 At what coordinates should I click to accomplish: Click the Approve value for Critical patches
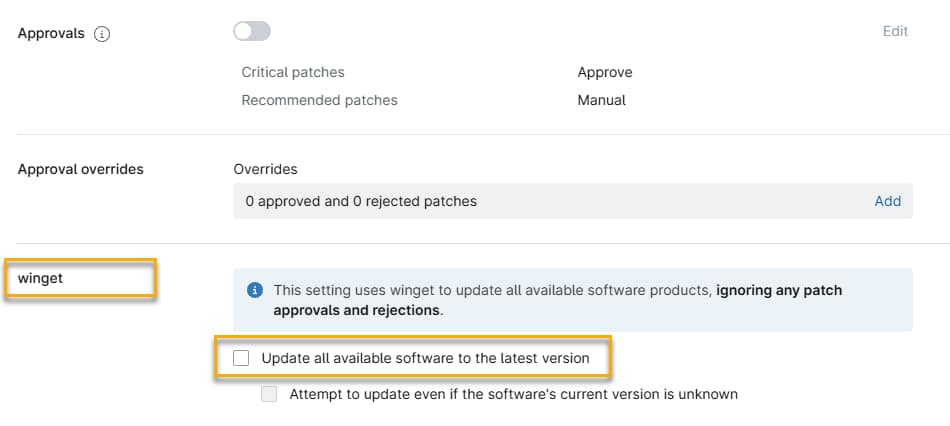click(605, 72)
